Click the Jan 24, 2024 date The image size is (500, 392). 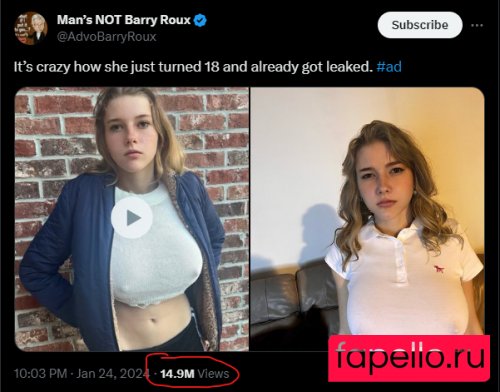[113, 373]
